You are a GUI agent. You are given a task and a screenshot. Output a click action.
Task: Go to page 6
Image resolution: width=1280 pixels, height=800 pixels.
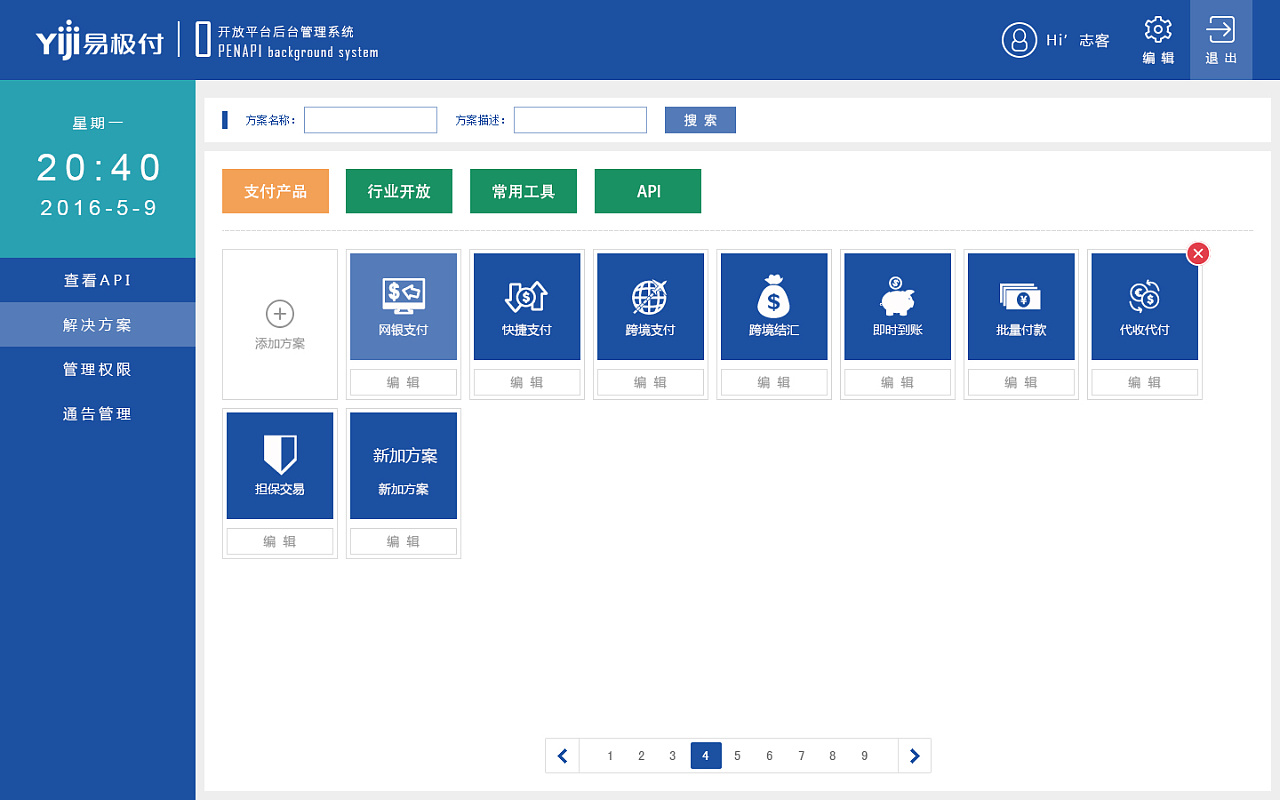click(x=769, y=756)
